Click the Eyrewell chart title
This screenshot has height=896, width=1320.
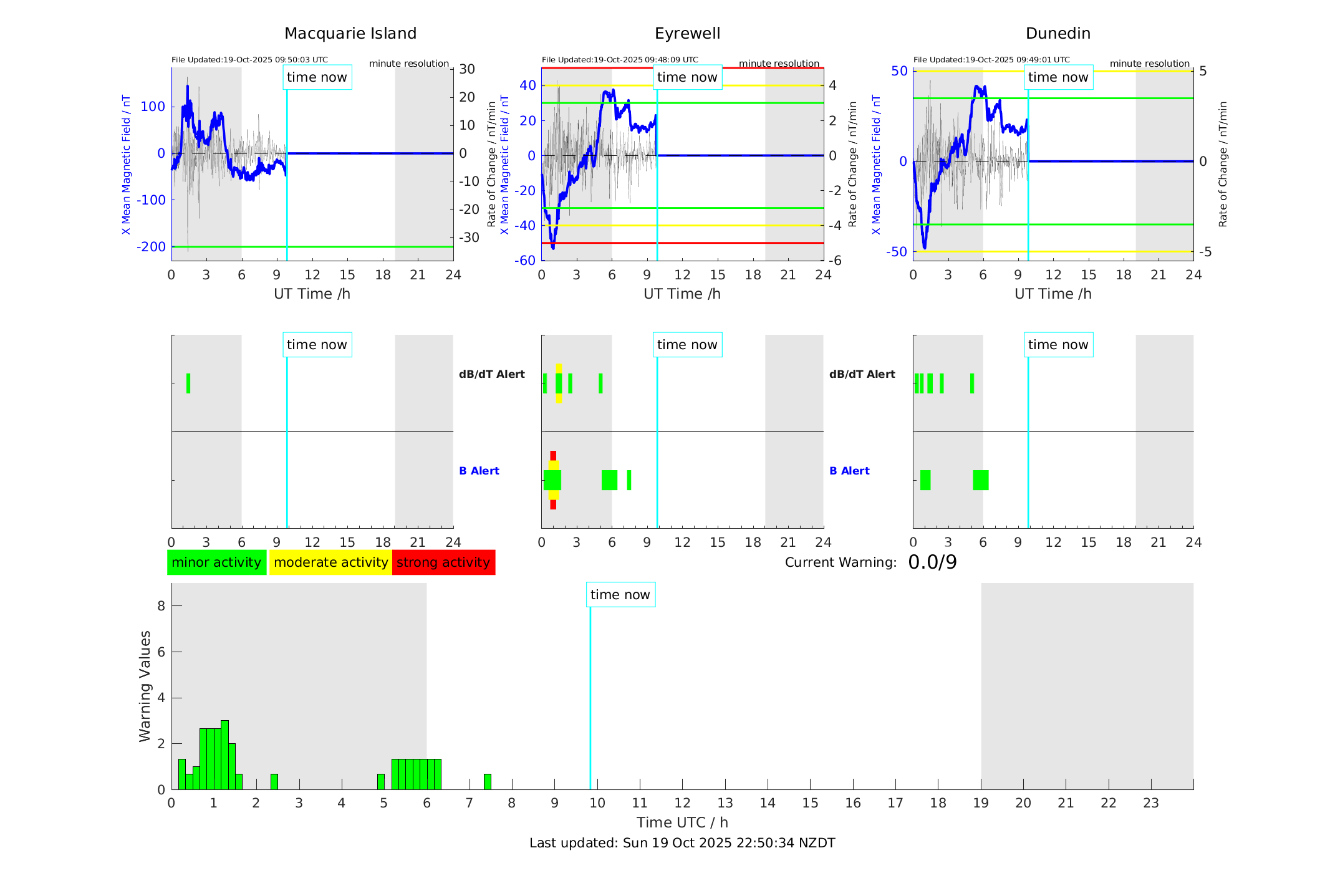[687, 34]
